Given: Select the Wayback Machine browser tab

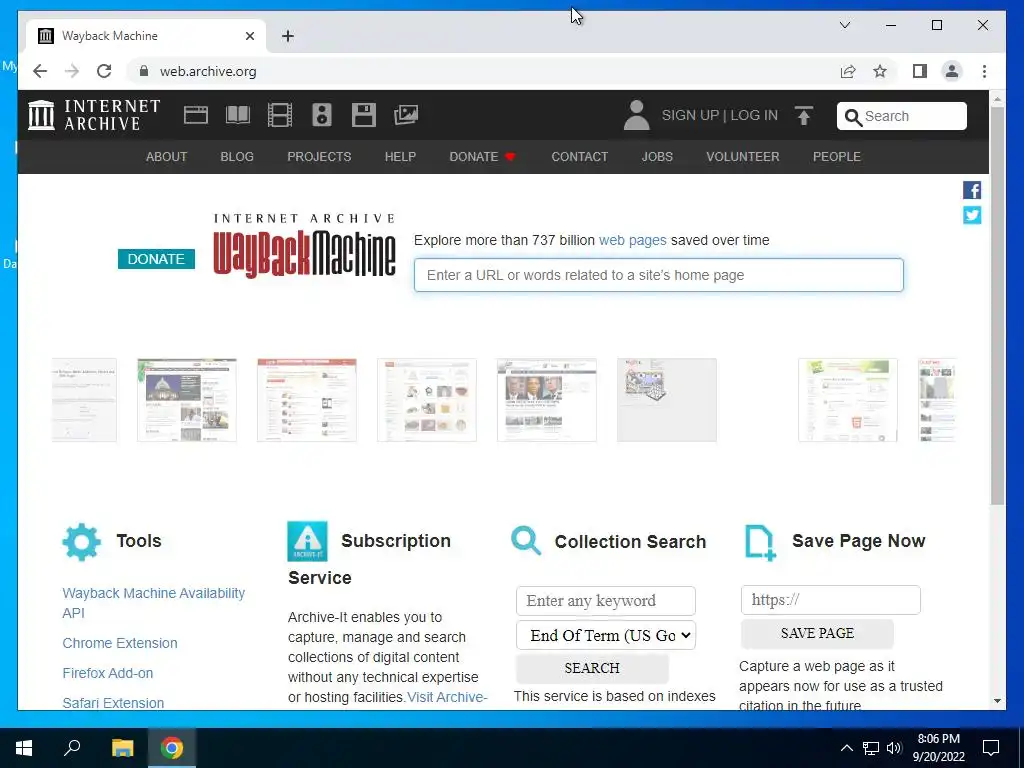Looking at the screenshot, I should (146, 36).
